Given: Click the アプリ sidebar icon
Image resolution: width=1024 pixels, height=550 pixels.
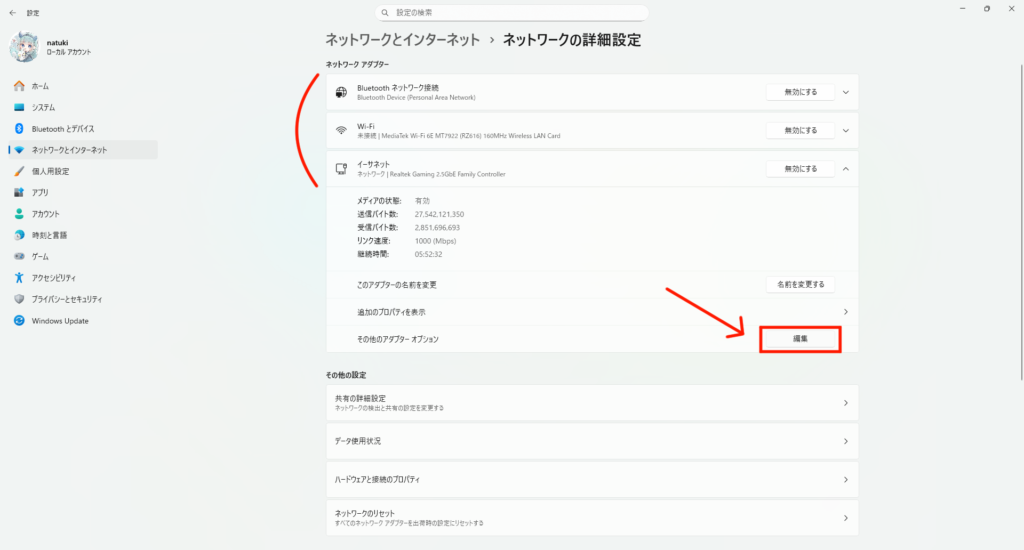Looking at the screenshot, I should coord(19,192).
